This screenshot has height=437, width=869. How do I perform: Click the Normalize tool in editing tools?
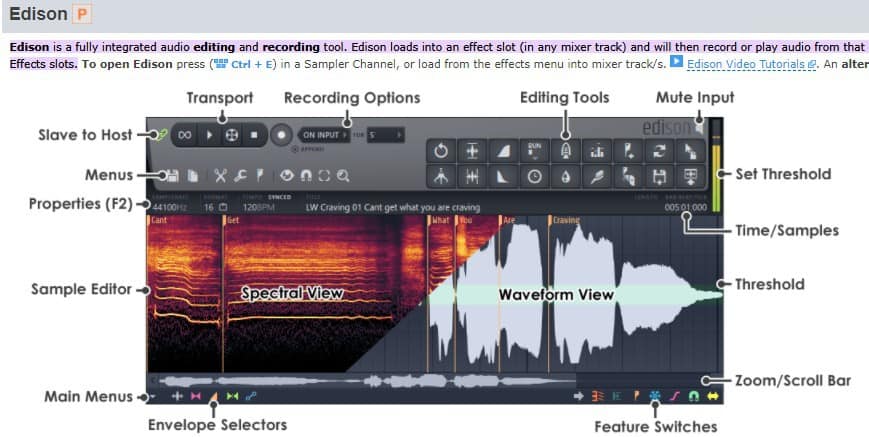point(472,150)
